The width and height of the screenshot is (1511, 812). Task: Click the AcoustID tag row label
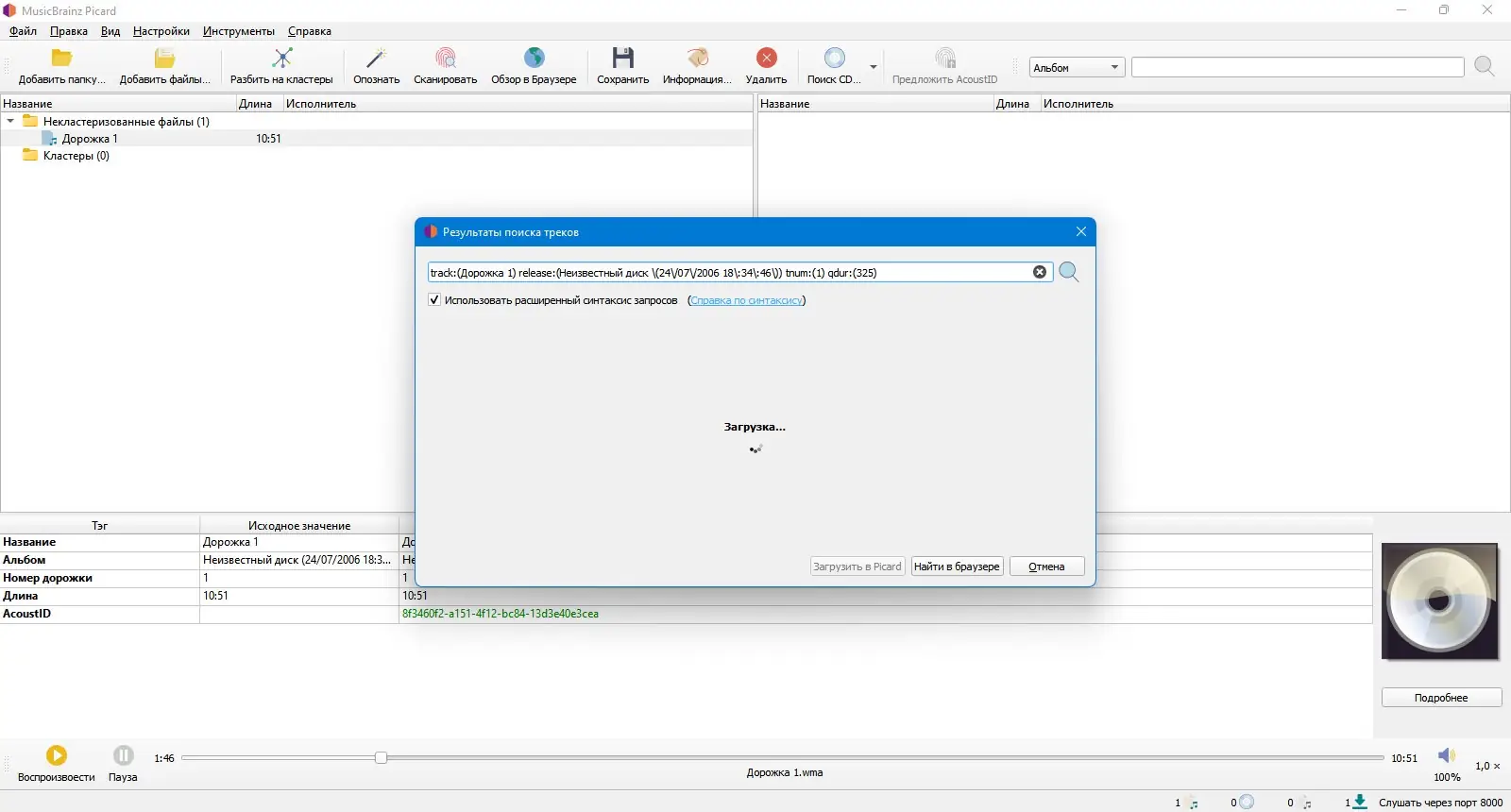[26, 614]
